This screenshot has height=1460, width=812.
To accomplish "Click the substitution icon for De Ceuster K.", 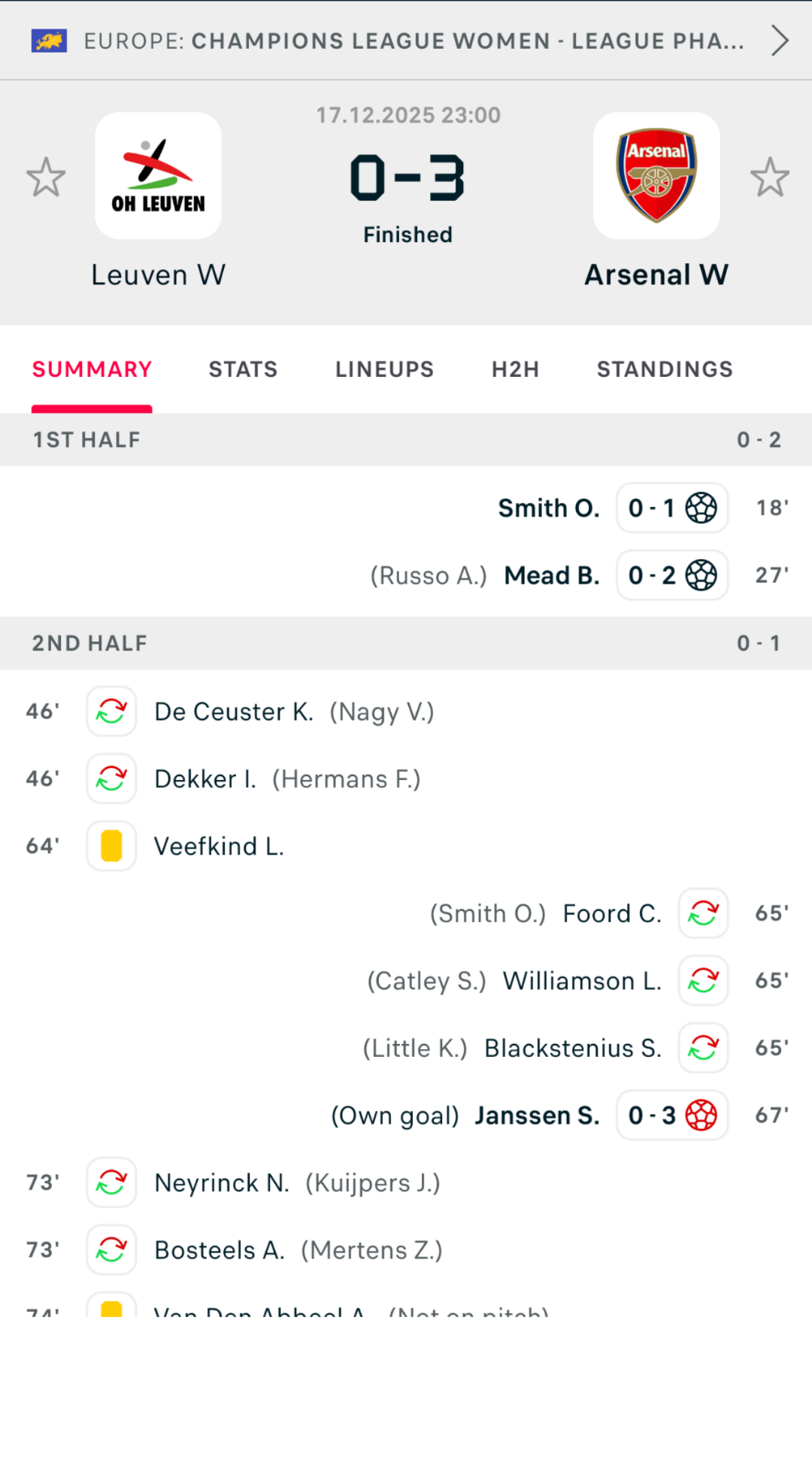I will coord(111,711).
